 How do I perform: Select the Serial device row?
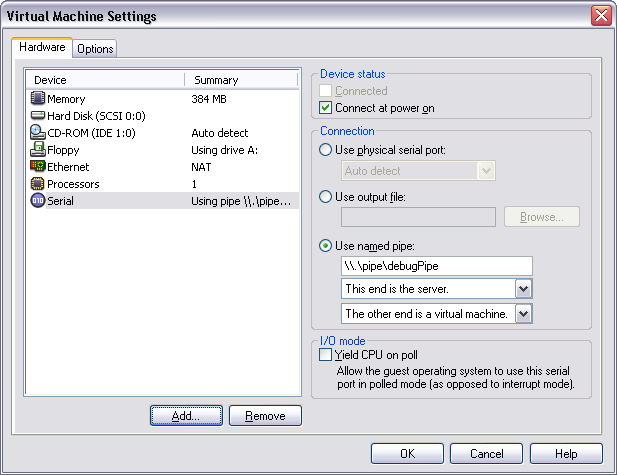click(x=163, y=201)
